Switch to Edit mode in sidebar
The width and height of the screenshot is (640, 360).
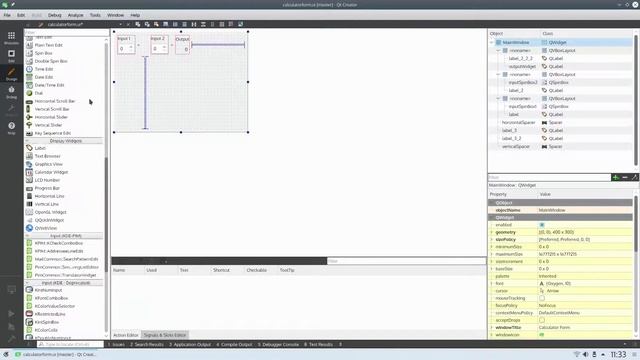(x=11, y=56)
